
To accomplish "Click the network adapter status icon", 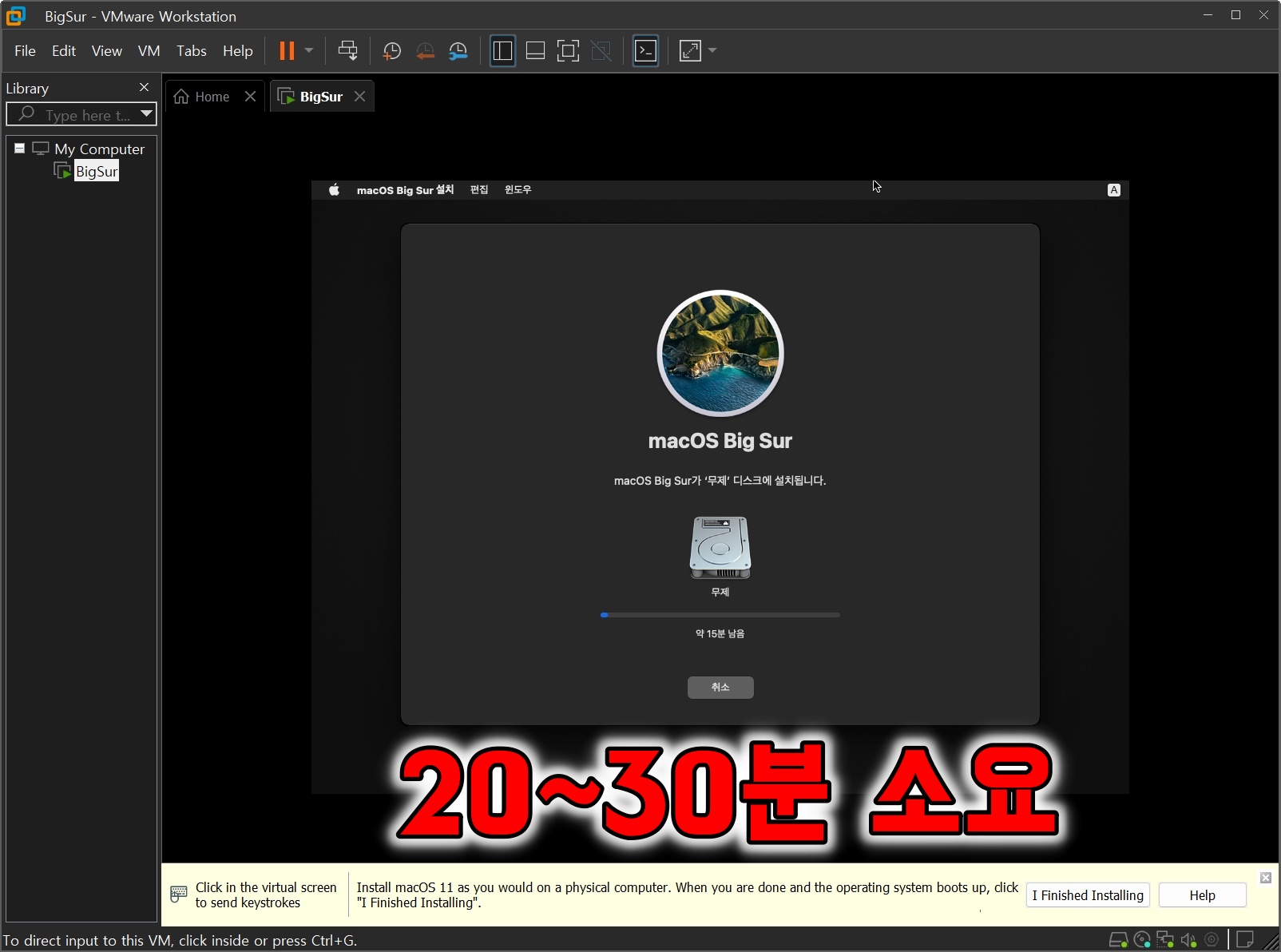I will click(1165, 940).
